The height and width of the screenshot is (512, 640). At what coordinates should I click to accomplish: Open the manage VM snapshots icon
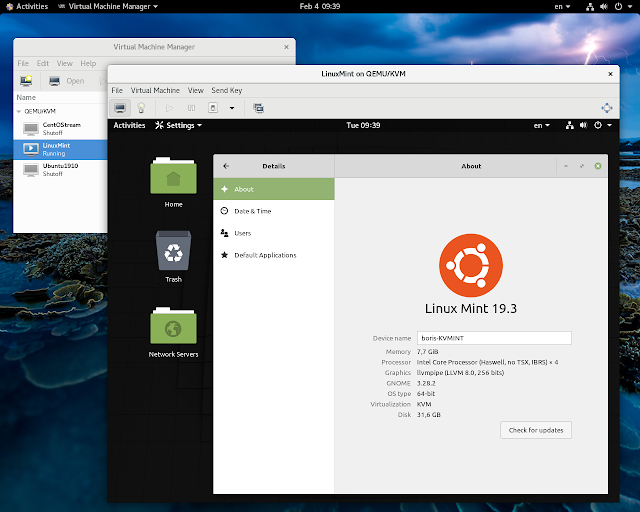(258, 108)
